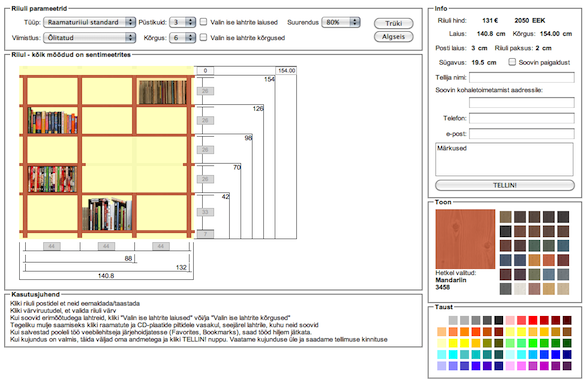Viewport: 586px width, 380px height.
Task: Click the large Mandariin tone preview
Action: (x=465, y=239)
